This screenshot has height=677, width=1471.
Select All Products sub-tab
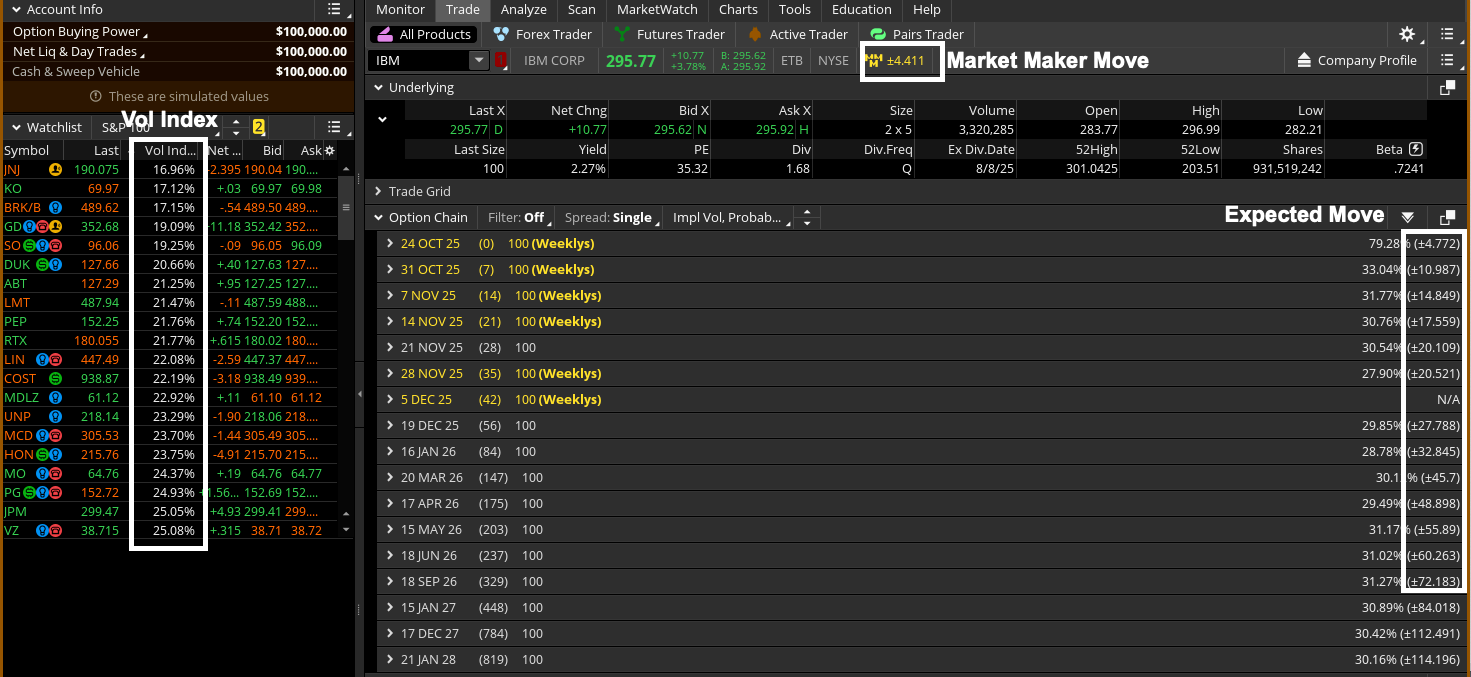422,34
